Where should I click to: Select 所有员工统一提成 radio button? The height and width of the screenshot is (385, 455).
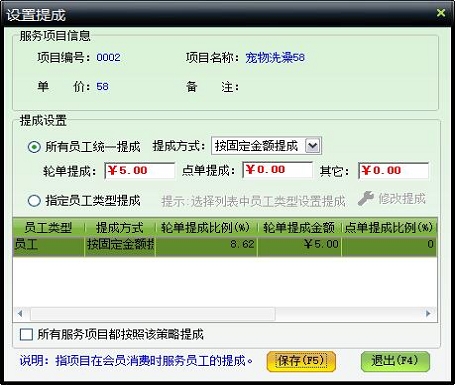tap(34, 147)
